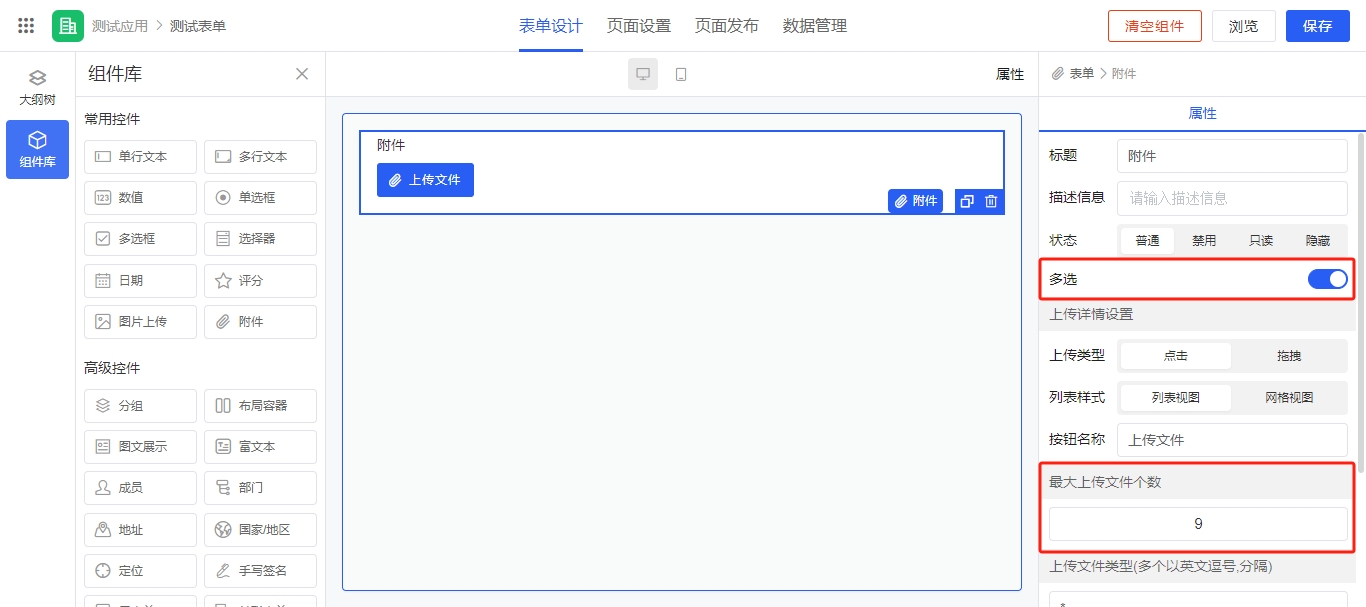The width and height of the screenshot is (1366, 607).
Task: Add a rich text (富文本) control
Action: click(x=260, y=447)
